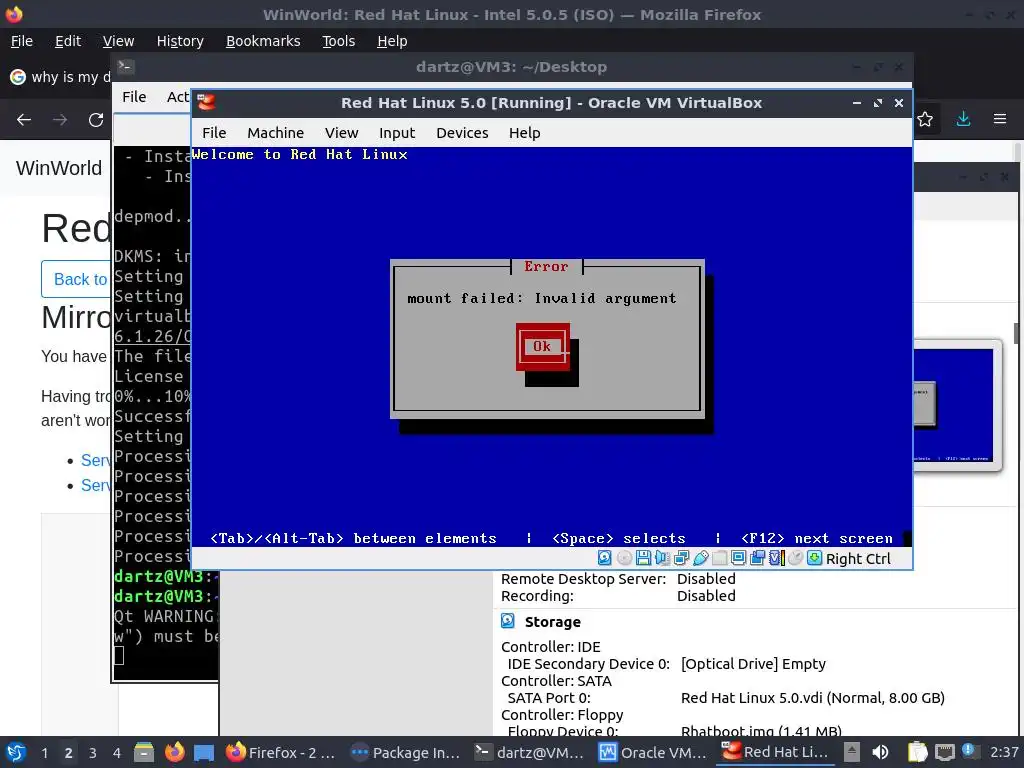Screen dimensions: 1024x768
Task: Open the Help menu in VirtualBox window
Action: (524, 133)
